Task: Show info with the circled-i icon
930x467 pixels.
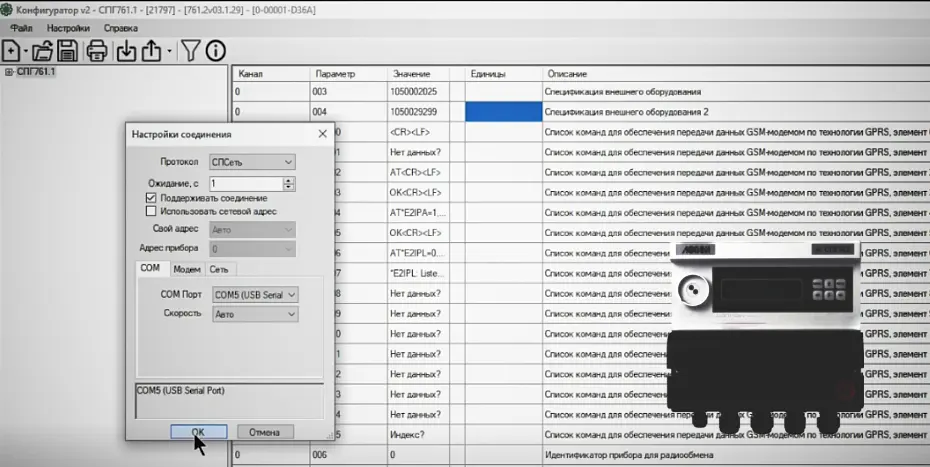Action: point(215,51)
